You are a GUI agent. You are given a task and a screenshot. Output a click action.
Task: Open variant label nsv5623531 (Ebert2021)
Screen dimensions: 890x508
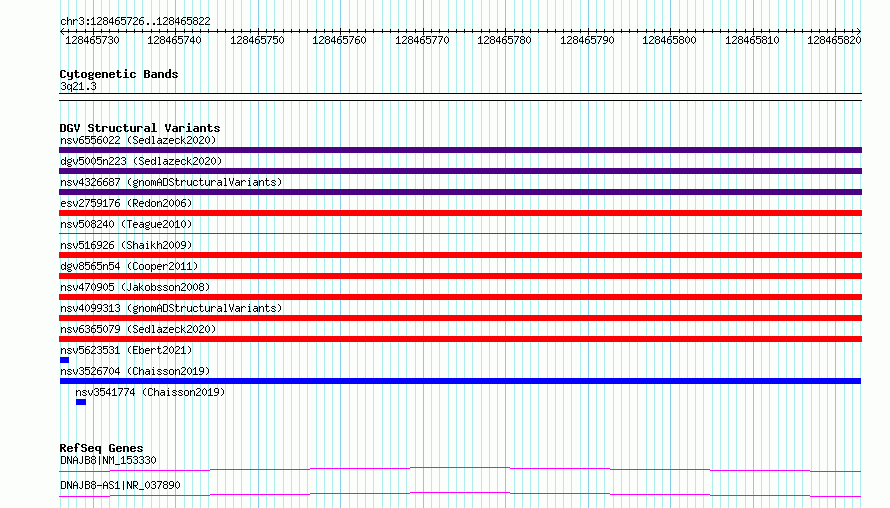coord(126,350)
